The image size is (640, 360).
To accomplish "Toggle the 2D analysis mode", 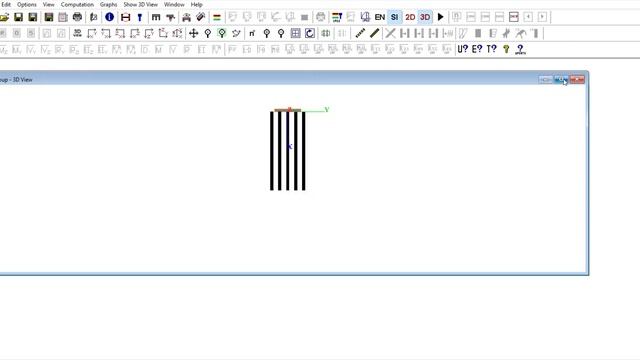I will 410,17.
